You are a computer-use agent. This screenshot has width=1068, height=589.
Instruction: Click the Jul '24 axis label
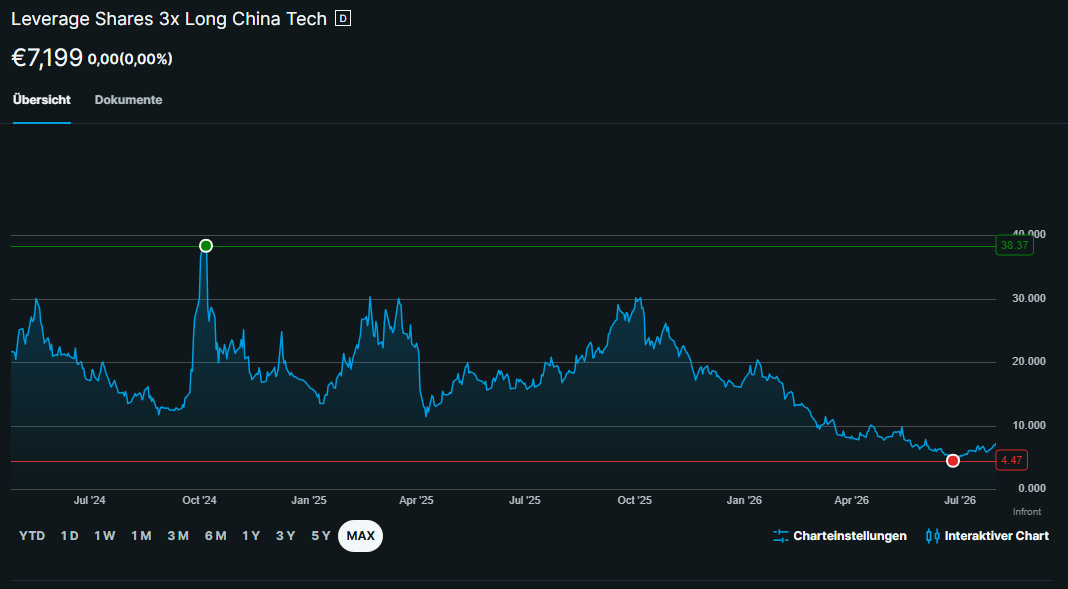(x=90, y=500)
